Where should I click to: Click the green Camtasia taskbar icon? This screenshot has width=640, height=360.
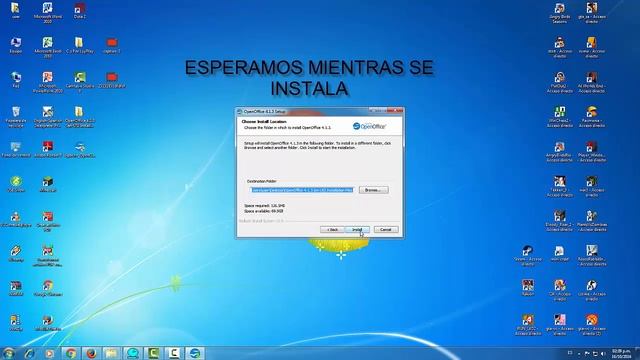pyautogui.click(x=153, y=353)
